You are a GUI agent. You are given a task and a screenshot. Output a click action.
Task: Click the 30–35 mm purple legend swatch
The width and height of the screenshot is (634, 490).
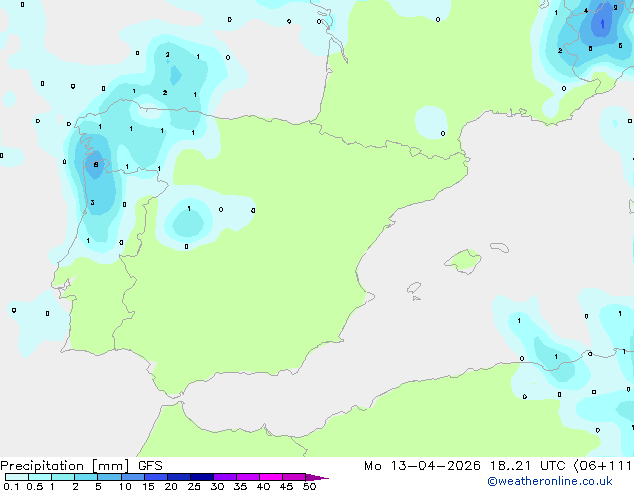225,477
